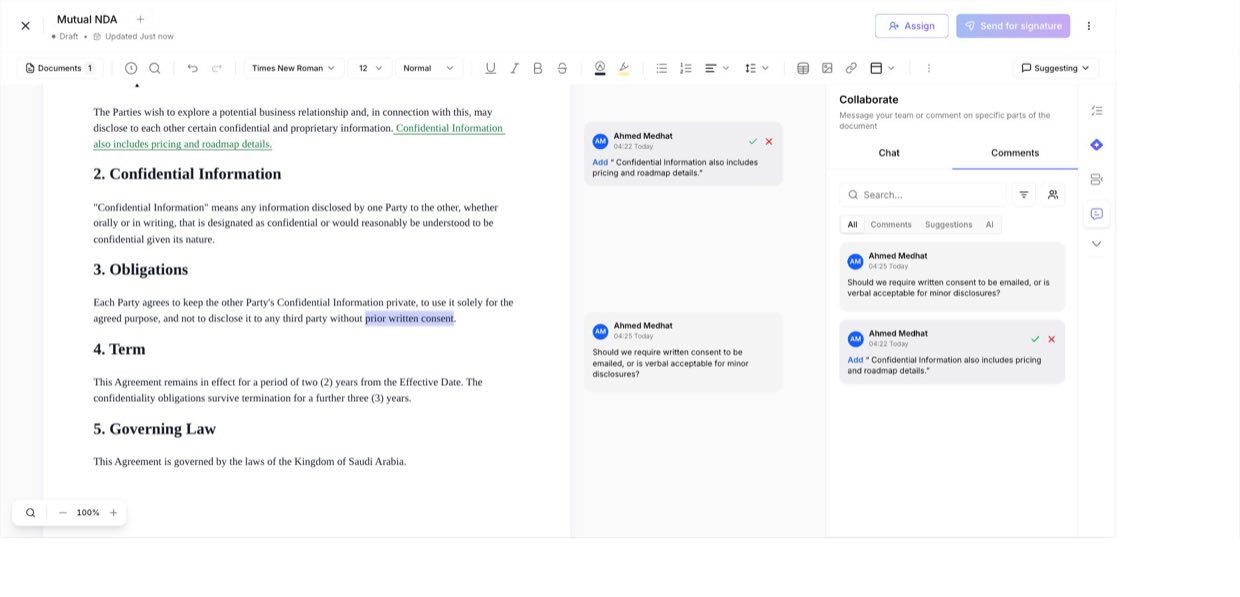This screenshot has width=1240, height=597.
Task: Switch to the Comments tab
Action: click(x=1015, y=153)
